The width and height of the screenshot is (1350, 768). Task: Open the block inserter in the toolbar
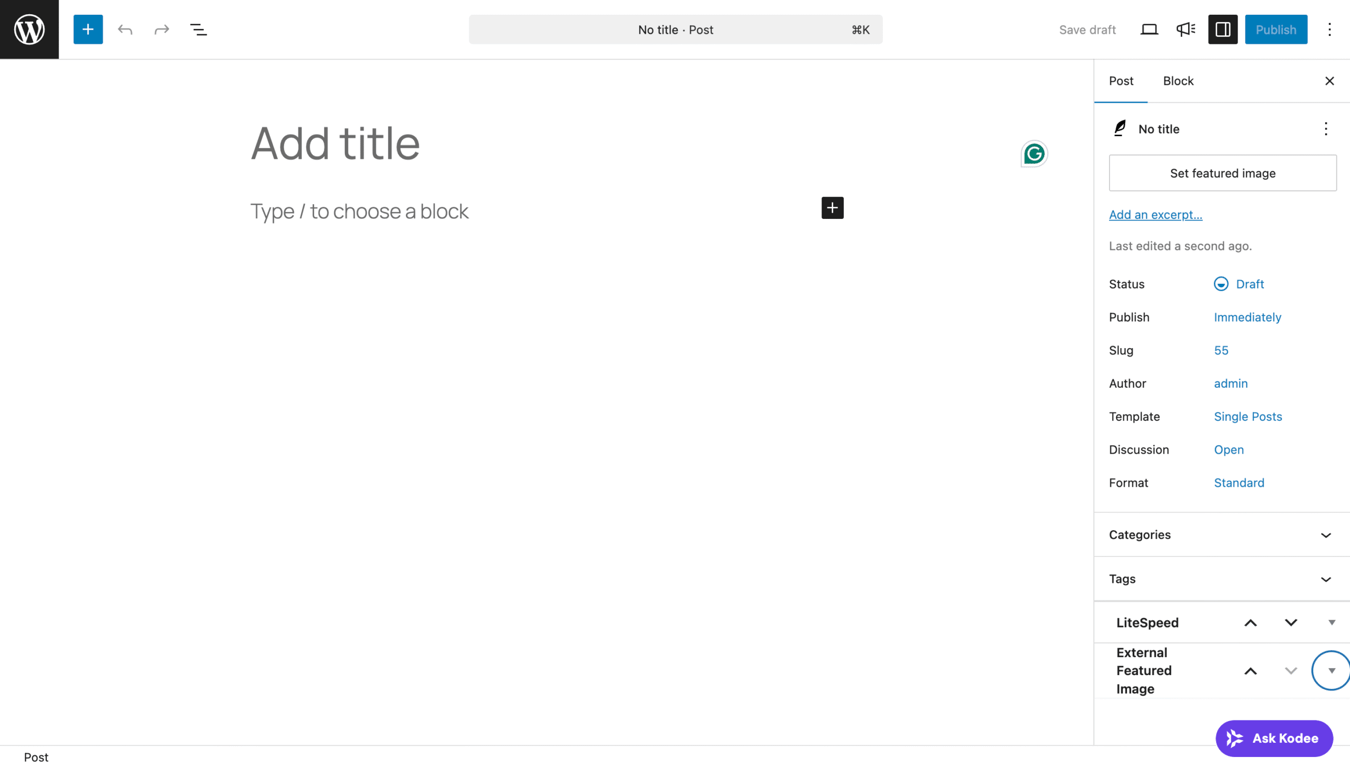point(87,29)
